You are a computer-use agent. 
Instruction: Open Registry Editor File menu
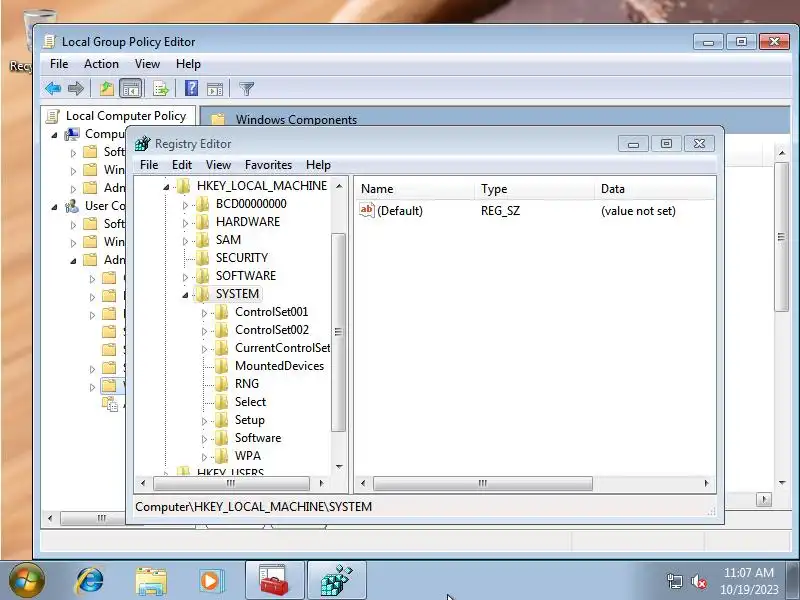149,165
